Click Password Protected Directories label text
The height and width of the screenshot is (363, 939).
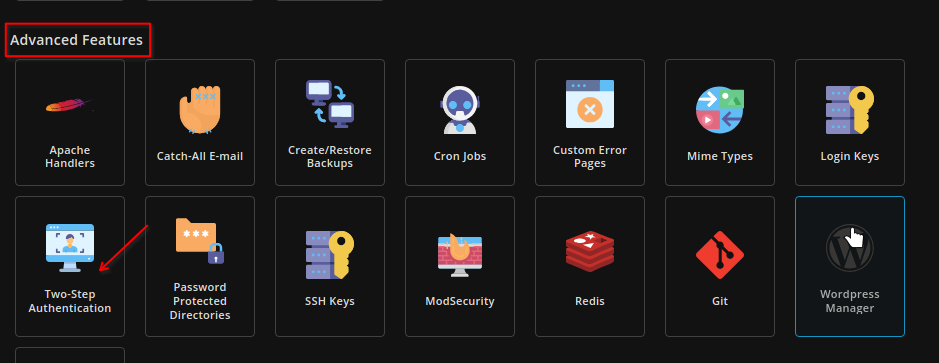click(x=200, y=301)
